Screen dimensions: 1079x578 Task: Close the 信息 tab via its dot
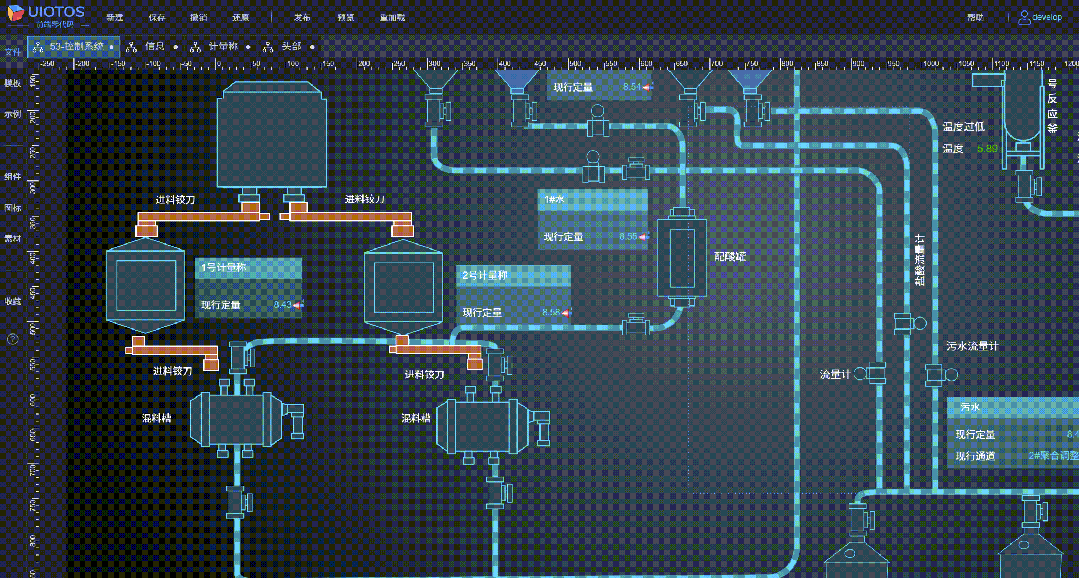(x=175, y=47)
